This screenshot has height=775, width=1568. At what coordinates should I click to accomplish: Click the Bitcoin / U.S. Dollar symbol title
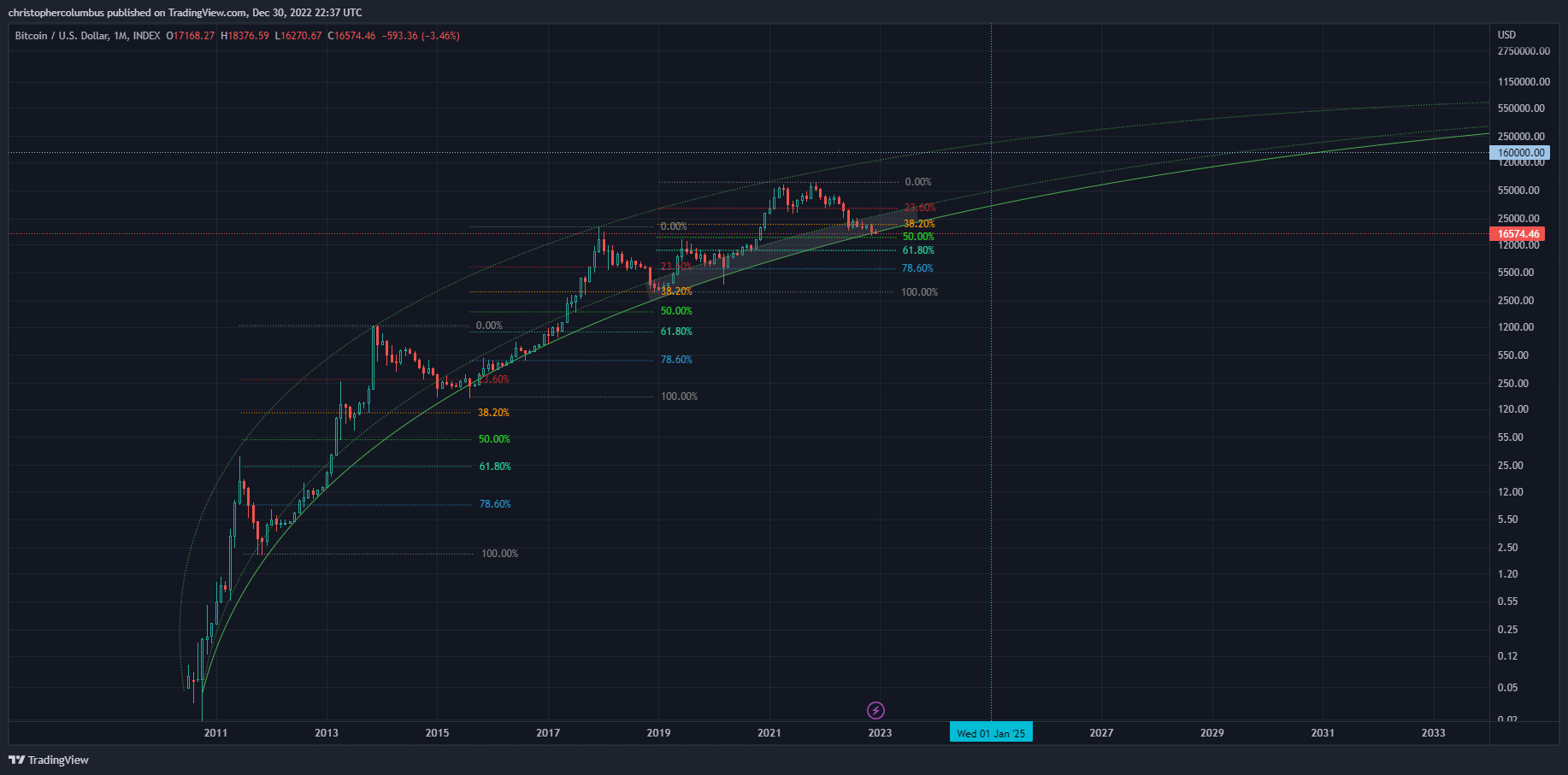point(87,36)
